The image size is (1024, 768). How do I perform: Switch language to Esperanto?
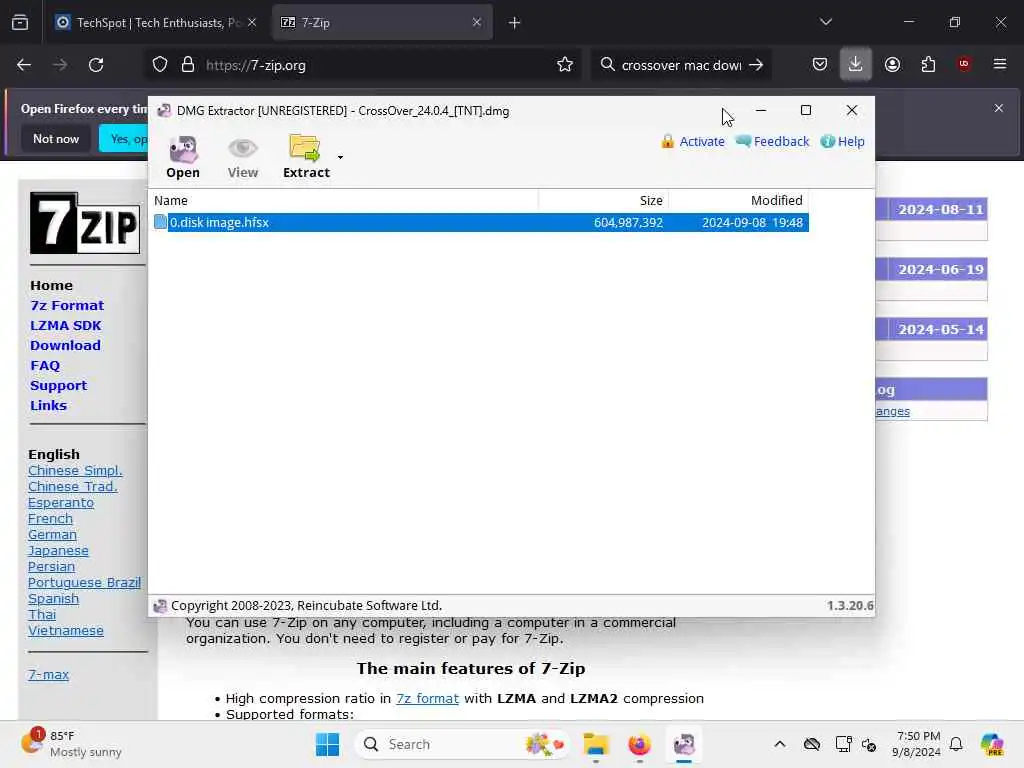click(61, 503)
